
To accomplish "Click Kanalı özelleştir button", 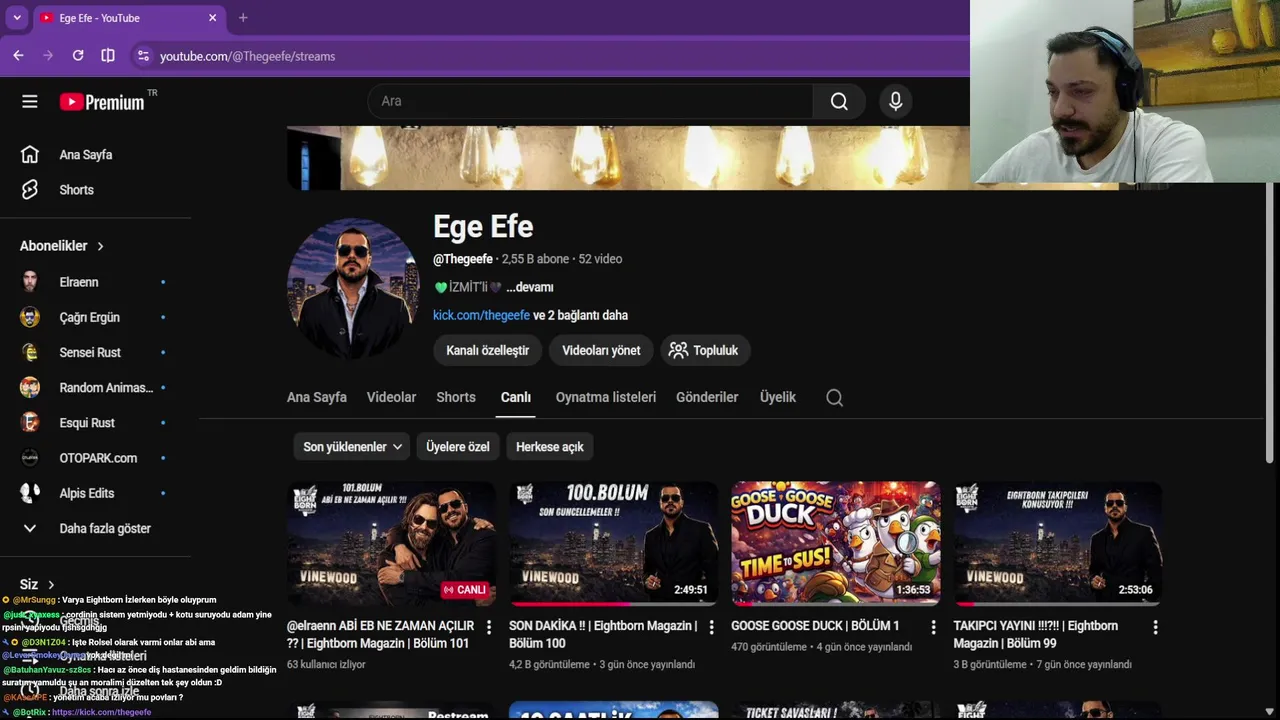I will point(487,350).
